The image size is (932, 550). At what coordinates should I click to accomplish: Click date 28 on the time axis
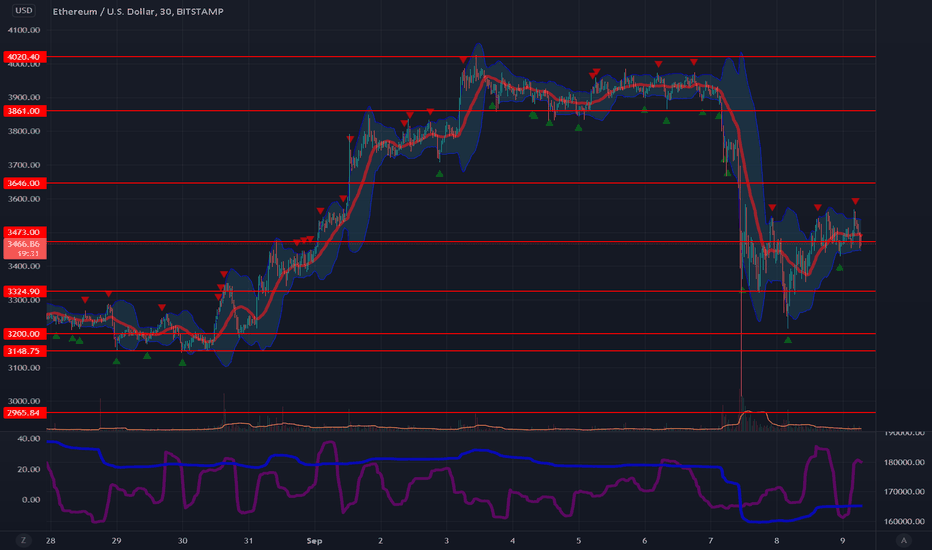tap(51, 540)
